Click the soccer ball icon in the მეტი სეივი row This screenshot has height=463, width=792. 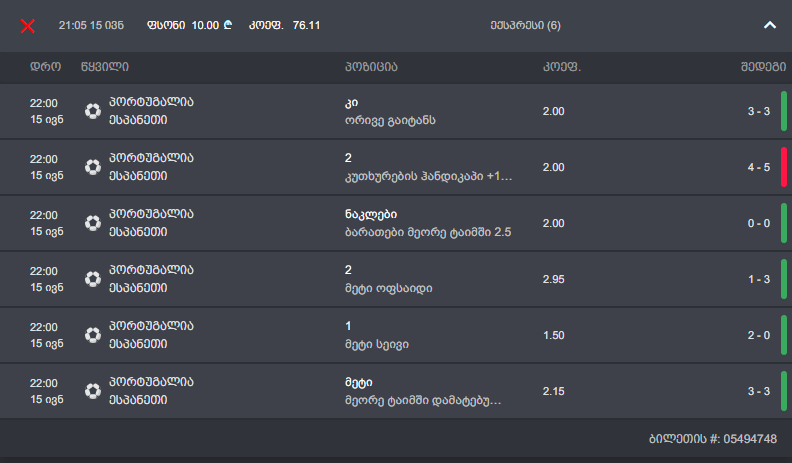[x=93, y=335]
